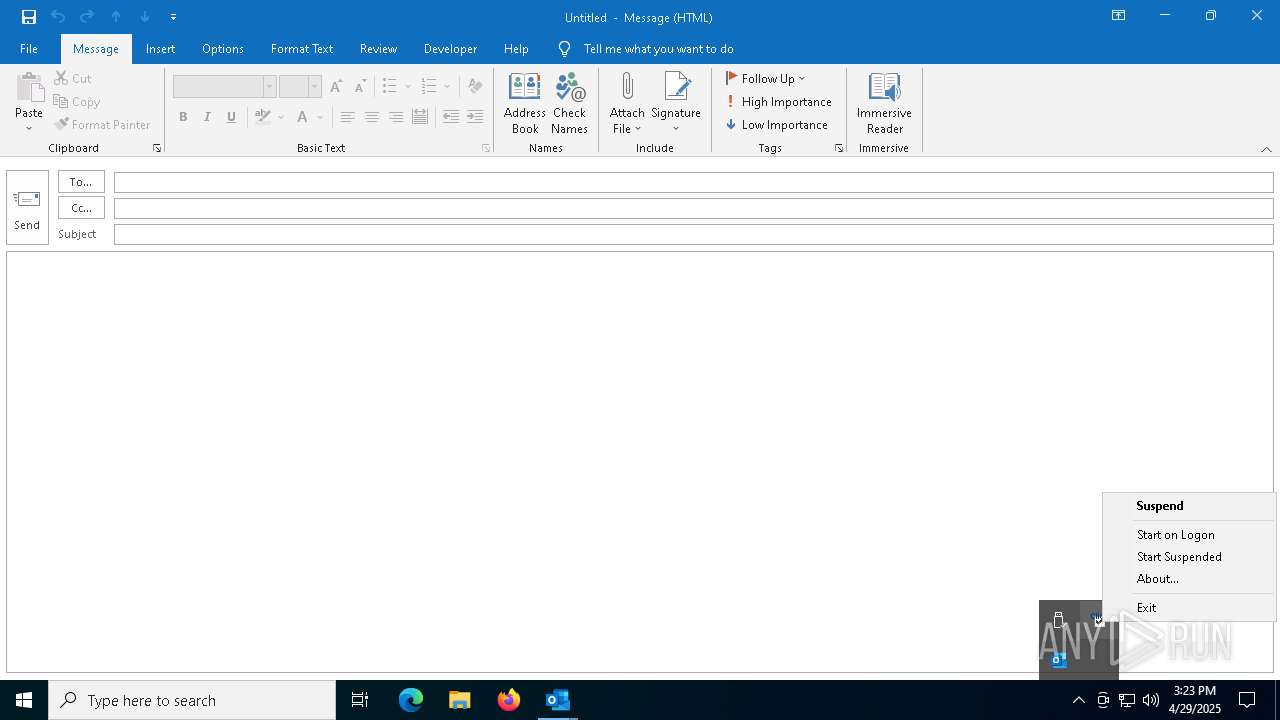Click the Cc... button
The height and width of the screenshot is (720, 1280).
coord(81,208)
